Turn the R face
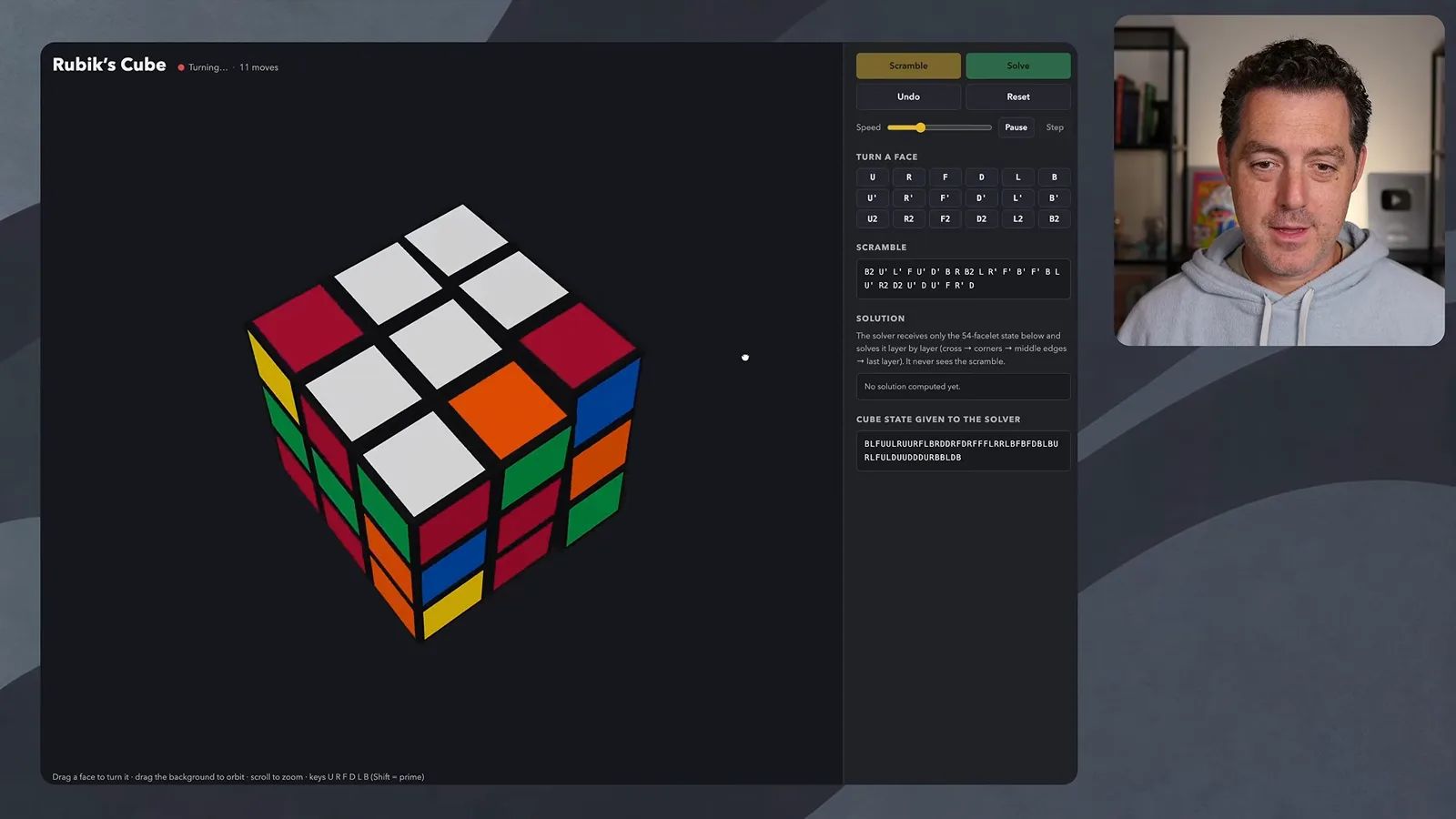1456x819 pixels. point(908,177)
